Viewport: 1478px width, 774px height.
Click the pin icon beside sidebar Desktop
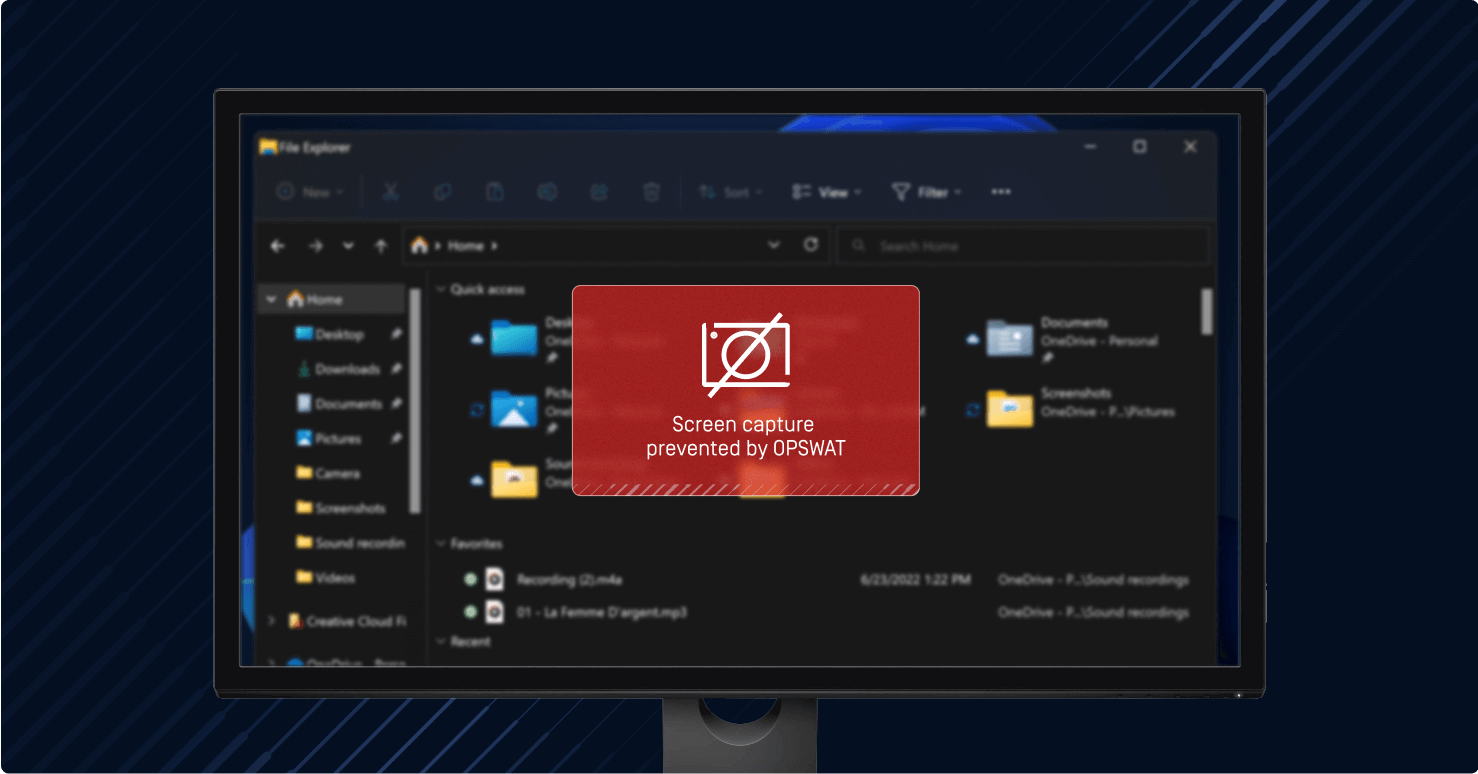coord(396,334)
